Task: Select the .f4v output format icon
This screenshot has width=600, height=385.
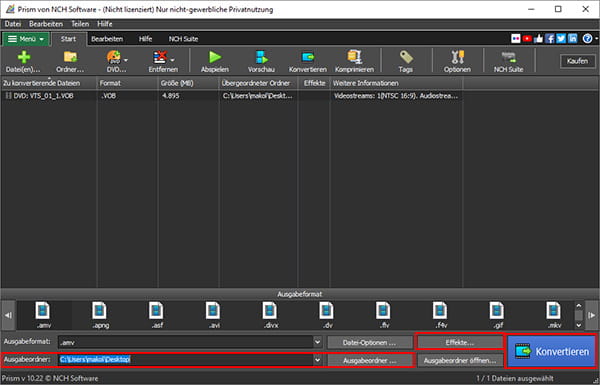Action: [x=440, y=315]
